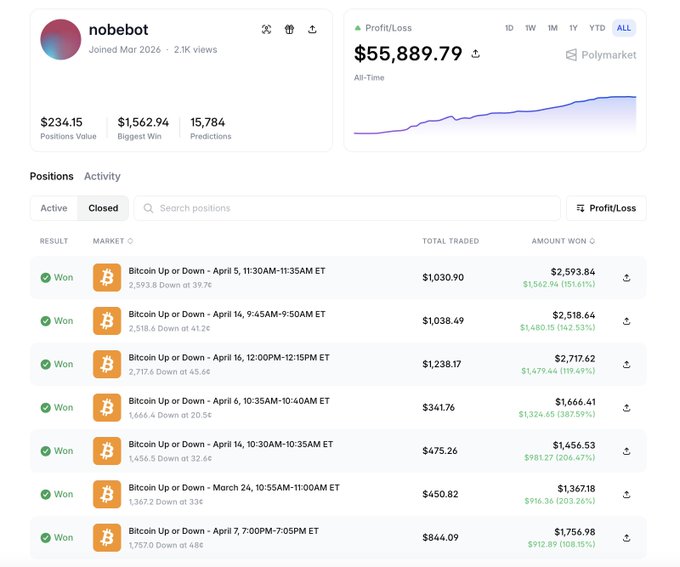Image resolution: width=680 pixels, height=567 pixels.
Task: Share the April 14 10:30AM position
Action: (x=626, y=451)
